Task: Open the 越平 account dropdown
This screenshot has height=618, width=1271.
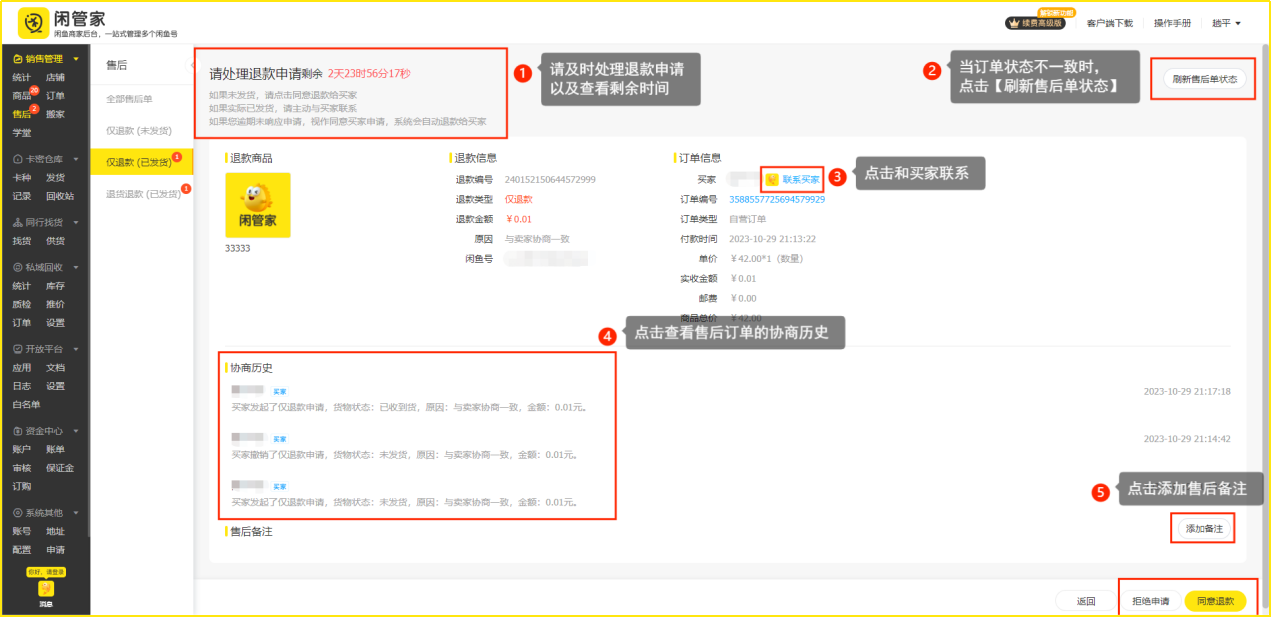Action: (1226, 23)
